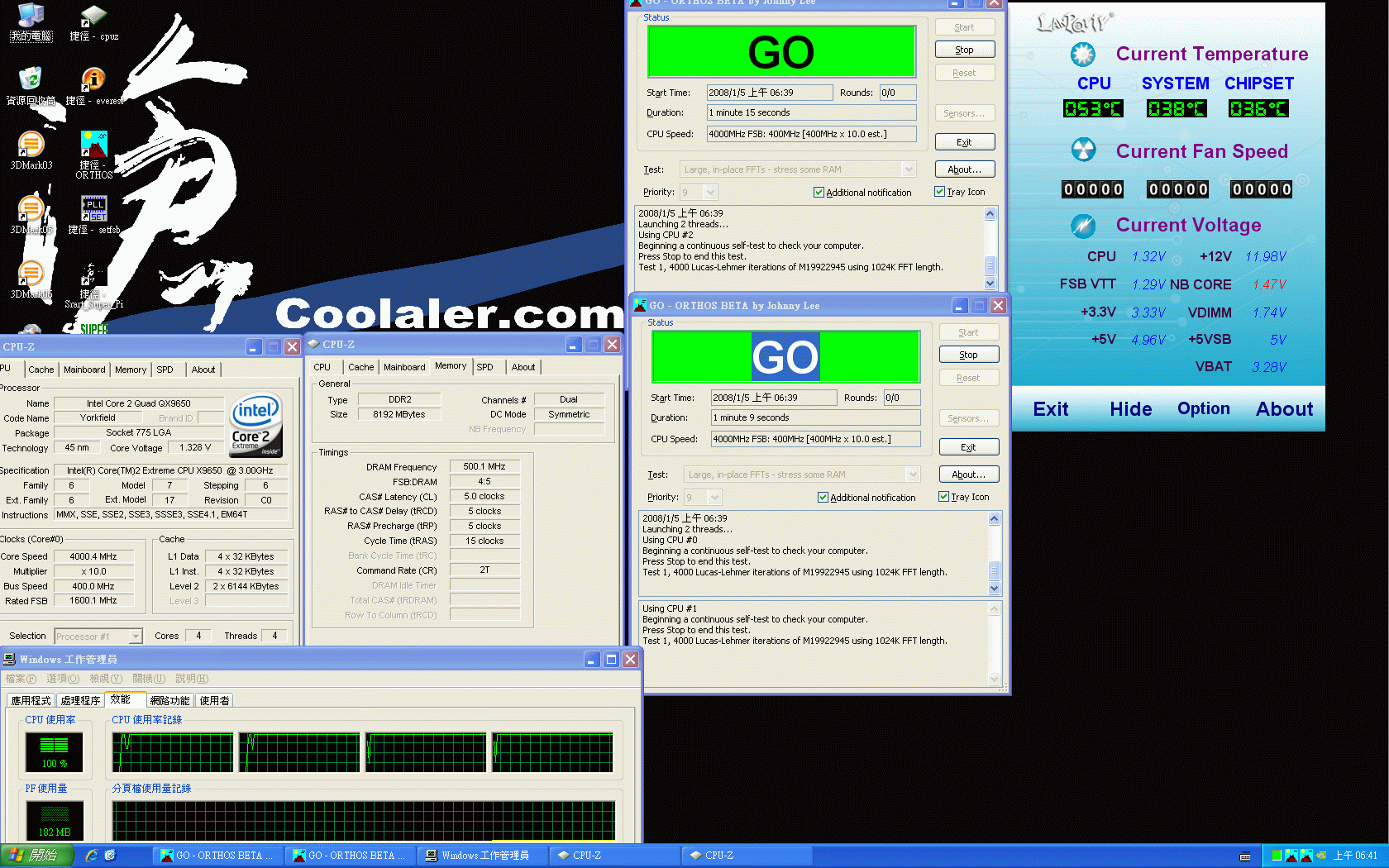Switch to SPD tab in CPU-Z Memory window

pos(485,367)
